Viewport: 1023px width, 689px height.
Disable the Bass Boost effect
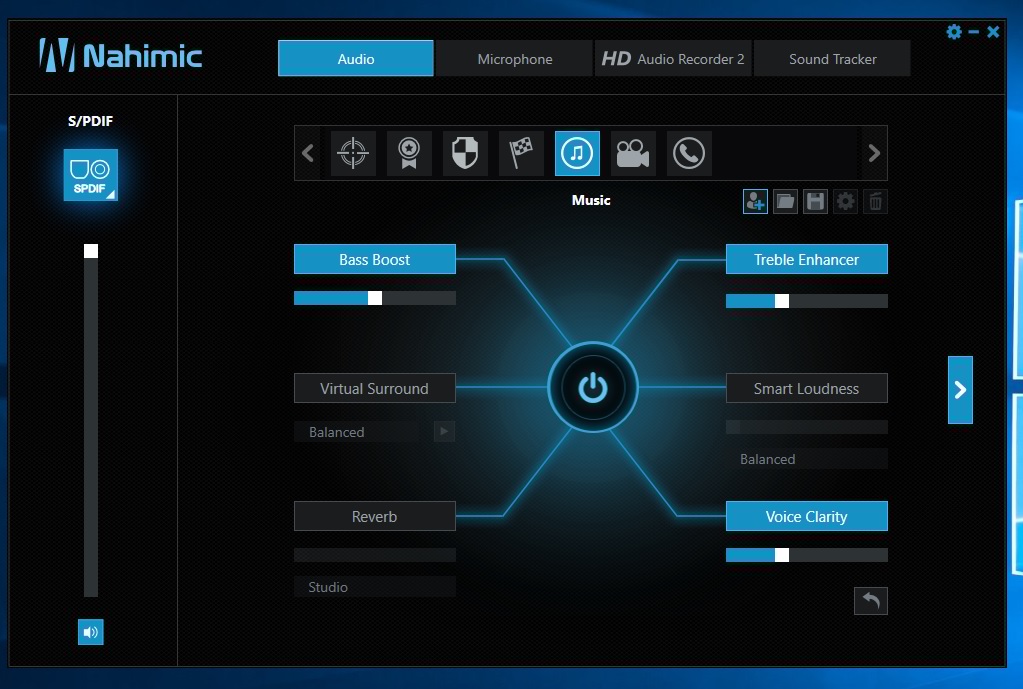coord(374,259)
